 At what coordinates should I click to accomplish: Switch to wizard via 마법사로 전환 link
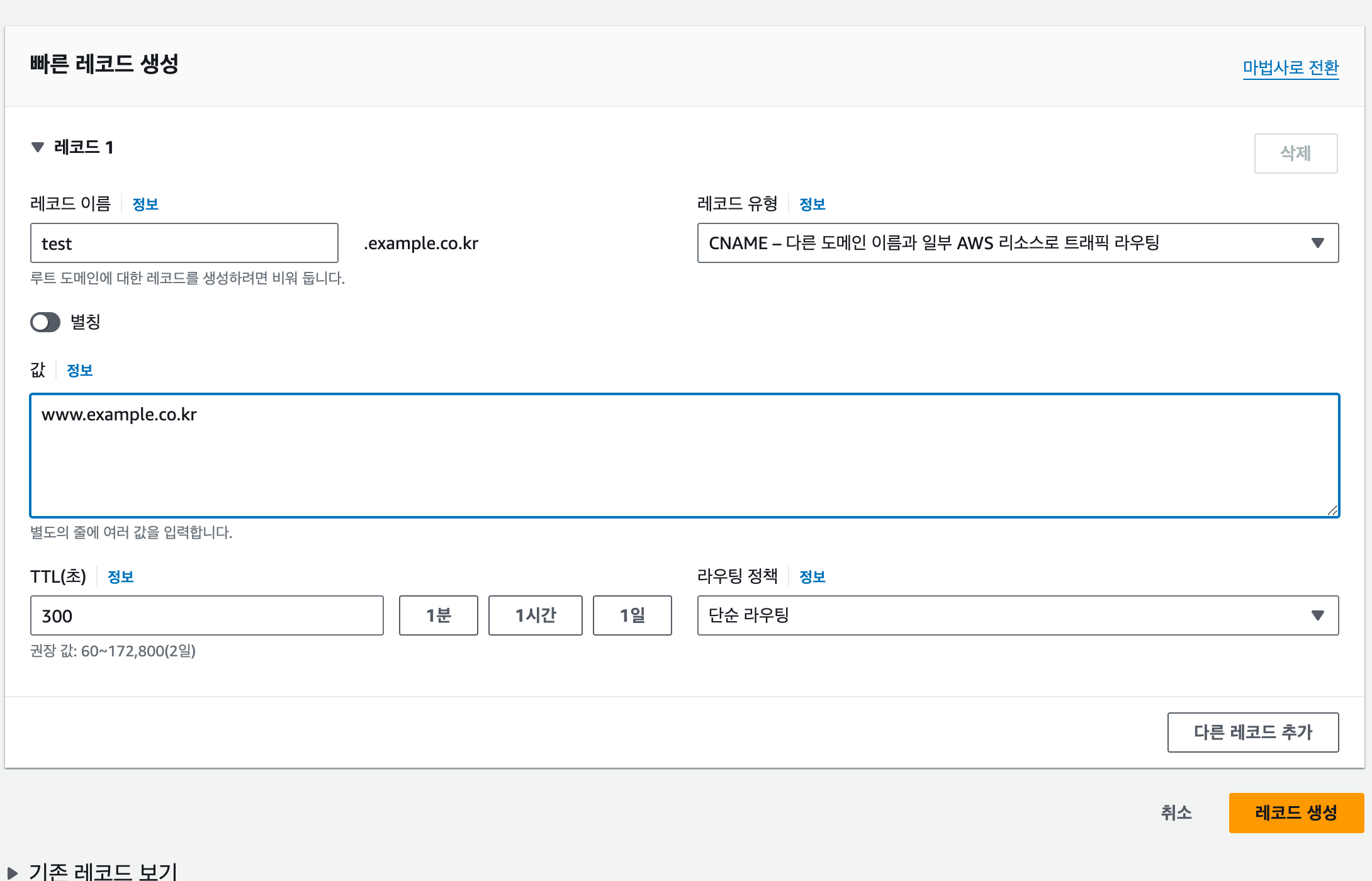(x=1290, y=67)
